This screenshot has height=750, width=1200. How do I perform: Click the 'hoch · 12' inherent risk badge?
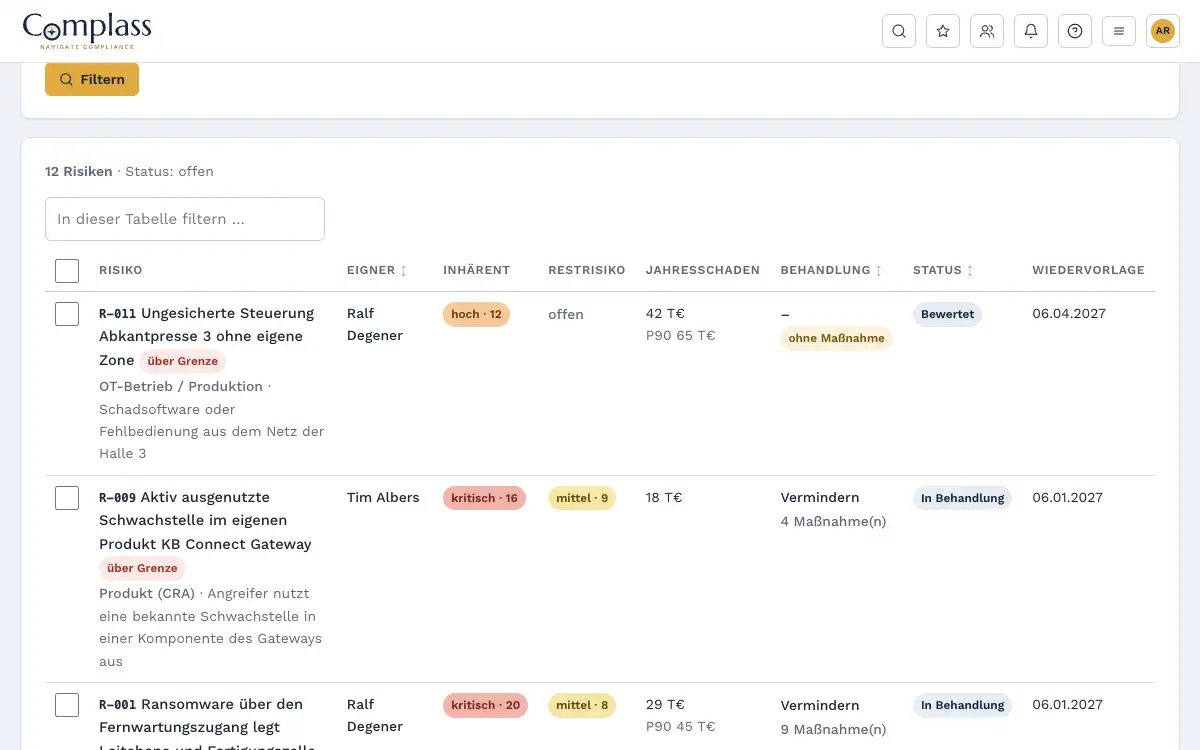(476, 314)
